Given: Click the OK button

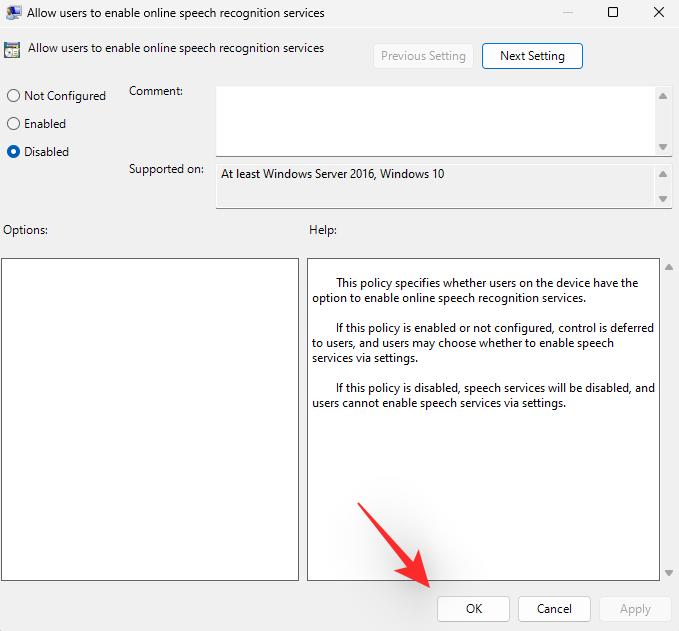Looking at the screenshot, I should coord(473,609).
